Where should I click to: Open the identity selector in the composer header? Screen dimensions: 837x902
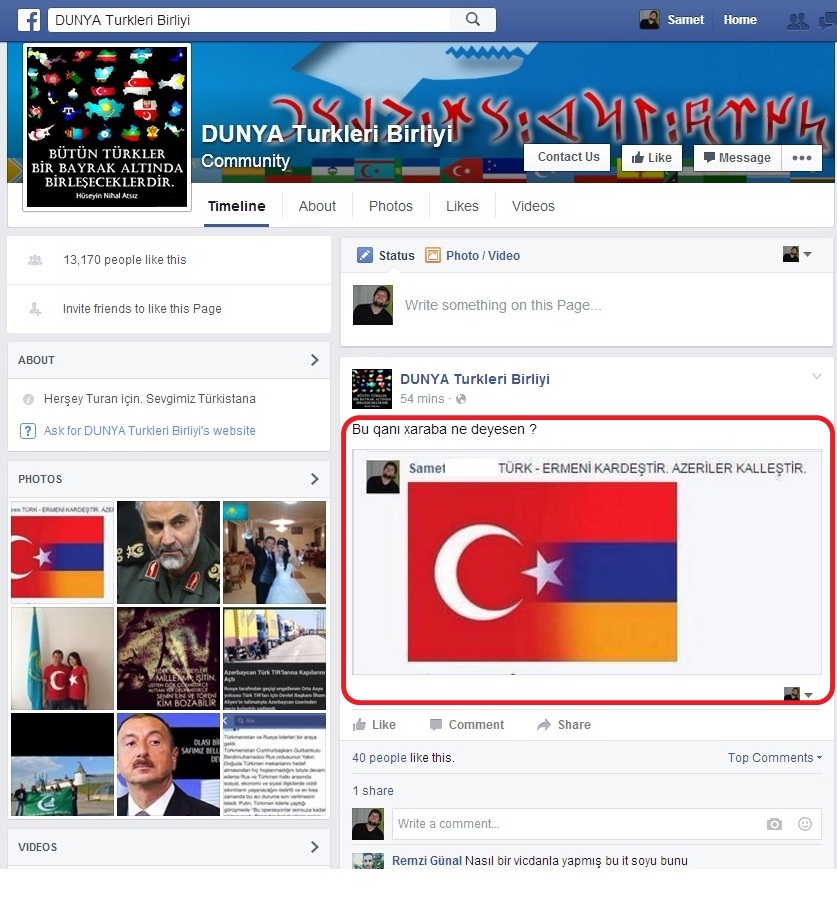797,254
